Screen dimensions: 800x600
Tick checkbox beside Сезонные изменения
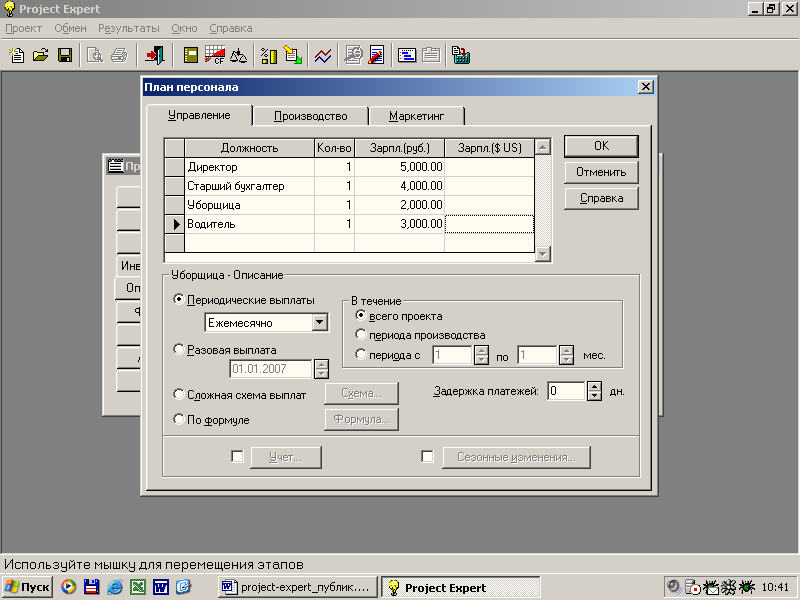coord(427,456)
